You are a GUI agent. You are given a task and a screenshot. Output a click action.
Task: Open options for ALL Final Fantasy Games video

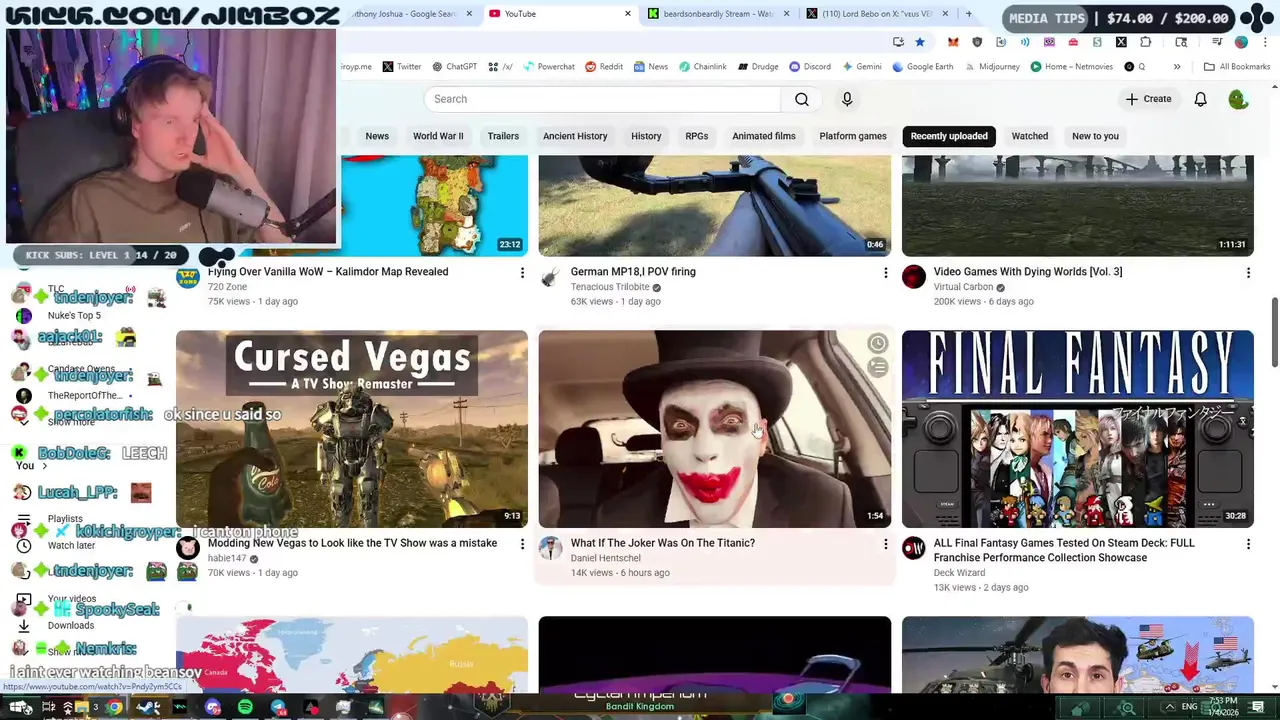pyautogui.click(x=1248, y=544)
